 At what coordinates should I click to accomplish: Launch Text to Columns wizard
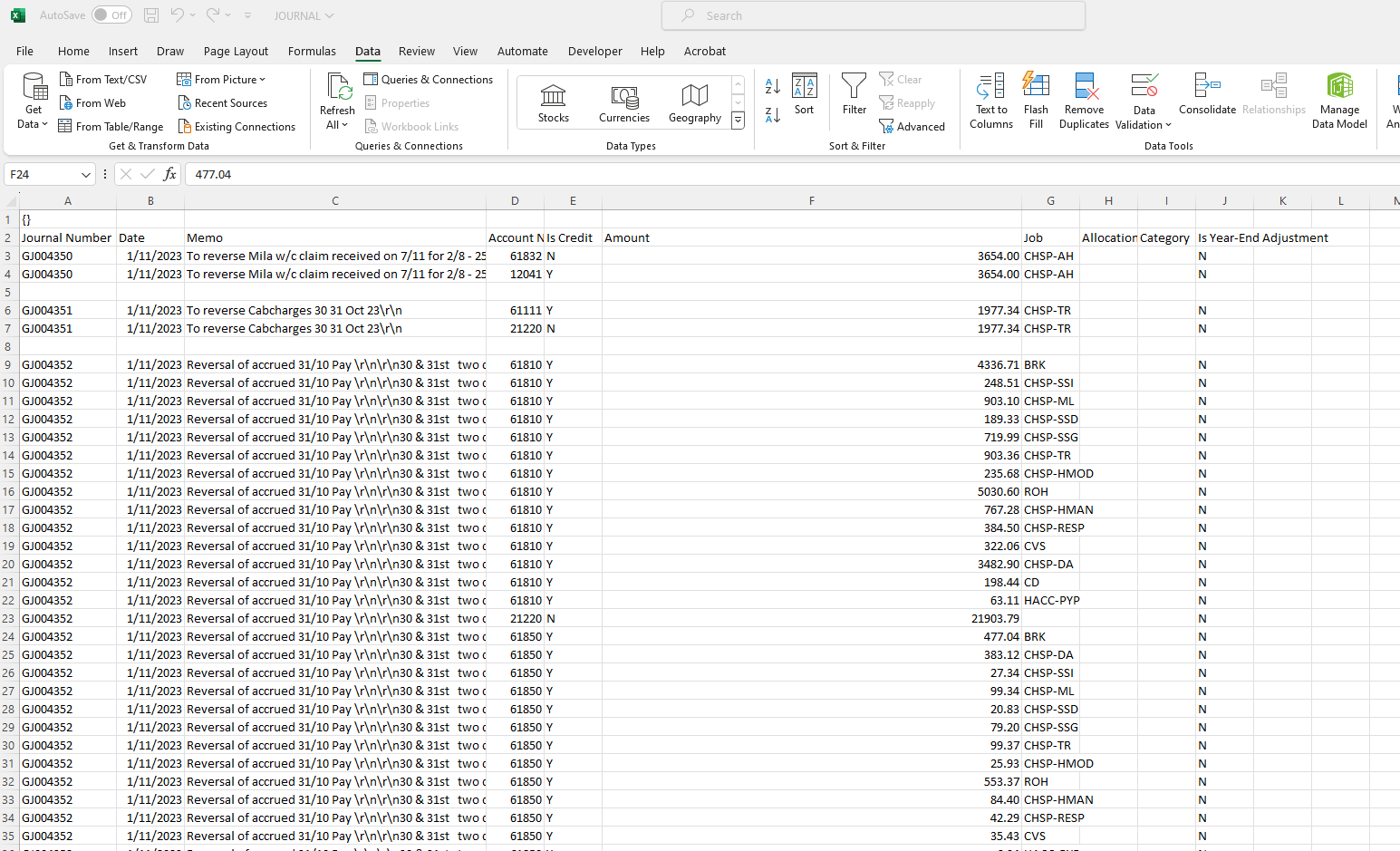(x=991, y=102)
